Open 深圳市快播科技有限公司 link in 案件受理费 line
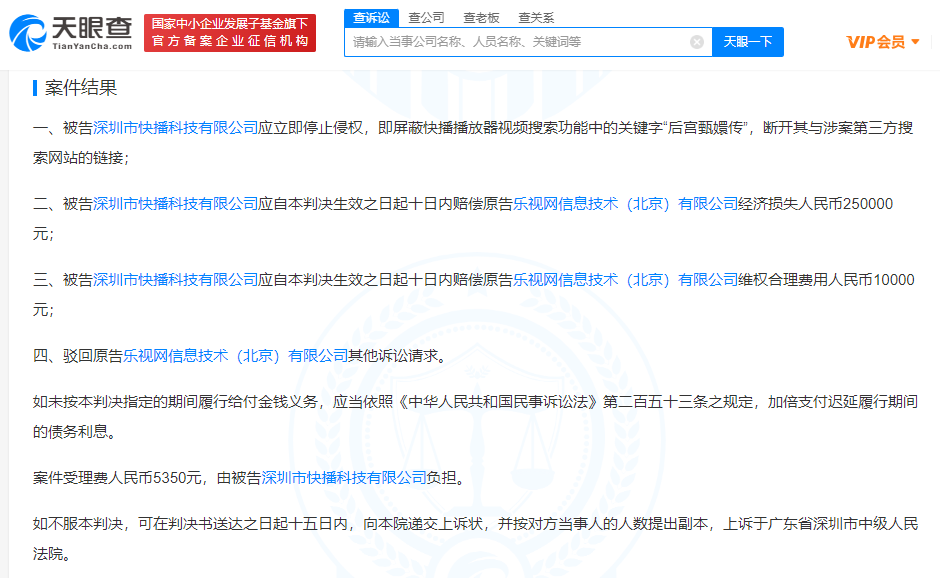The image size is (940, 578). (x=344, y=478)
